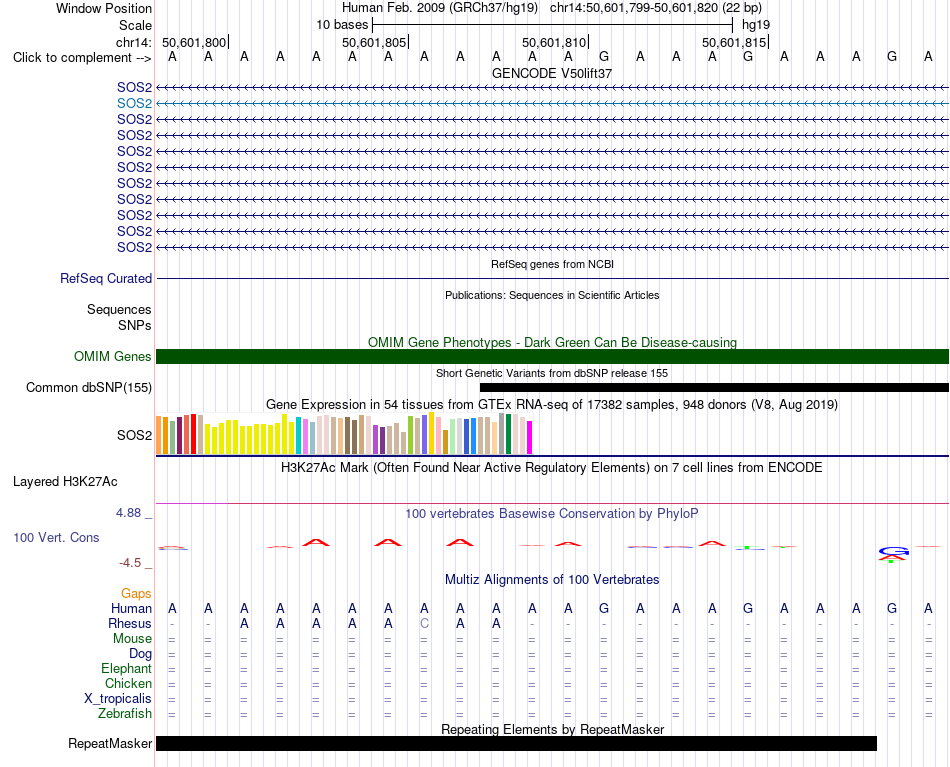
Task: Click the Rhesus species label
Action: tap(130, 623)
